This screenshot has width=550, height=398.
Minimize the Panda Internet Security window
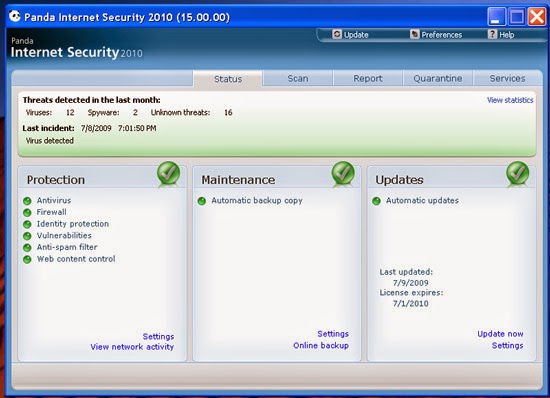[x=496, y=16]
